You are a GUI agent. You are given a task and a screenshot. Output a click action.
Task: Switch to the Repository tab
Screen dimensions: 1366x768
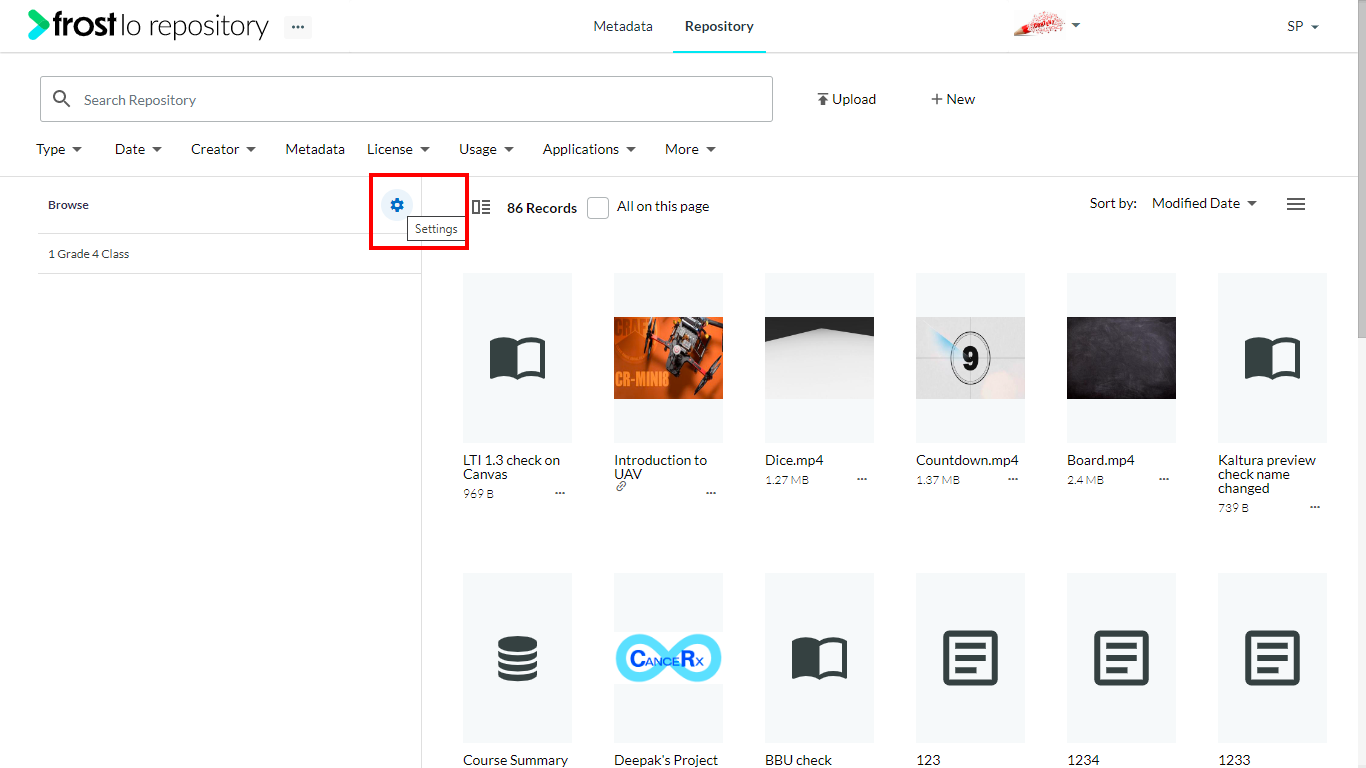click(x=719, y=26)
